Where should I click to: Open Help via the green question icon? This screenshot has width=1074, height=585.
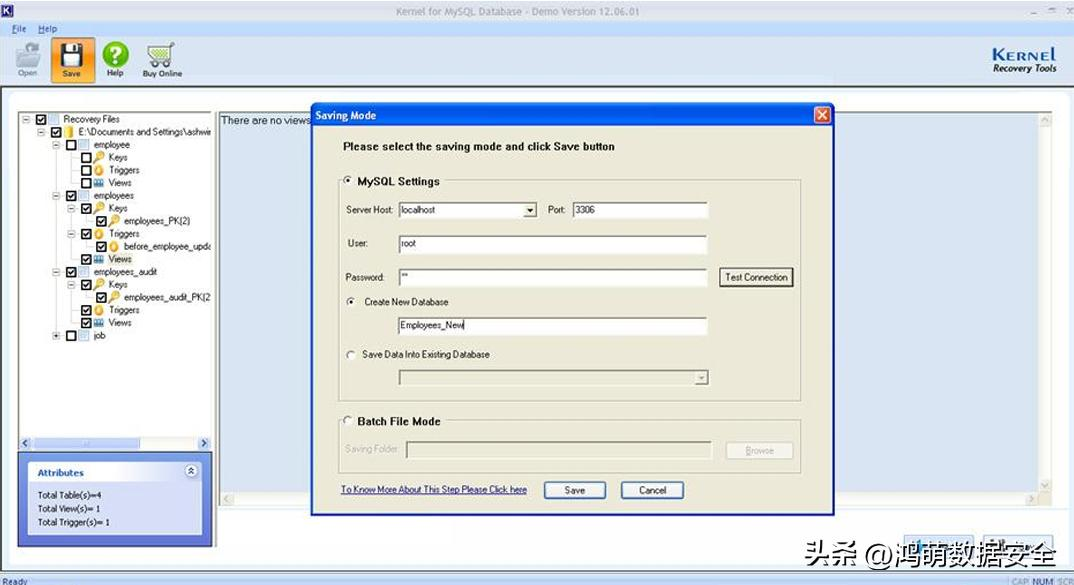pos(115,55)
